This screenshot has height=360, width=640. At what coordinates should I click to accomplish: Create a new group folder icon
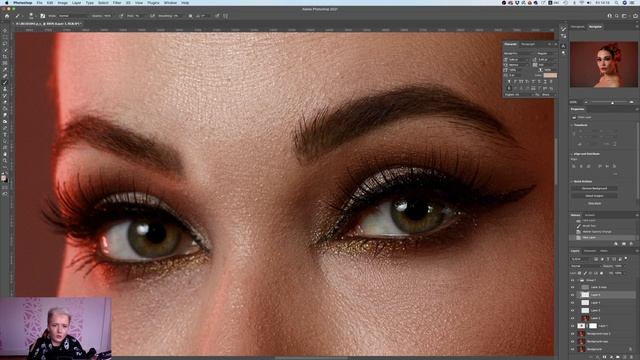pos(618,356)
